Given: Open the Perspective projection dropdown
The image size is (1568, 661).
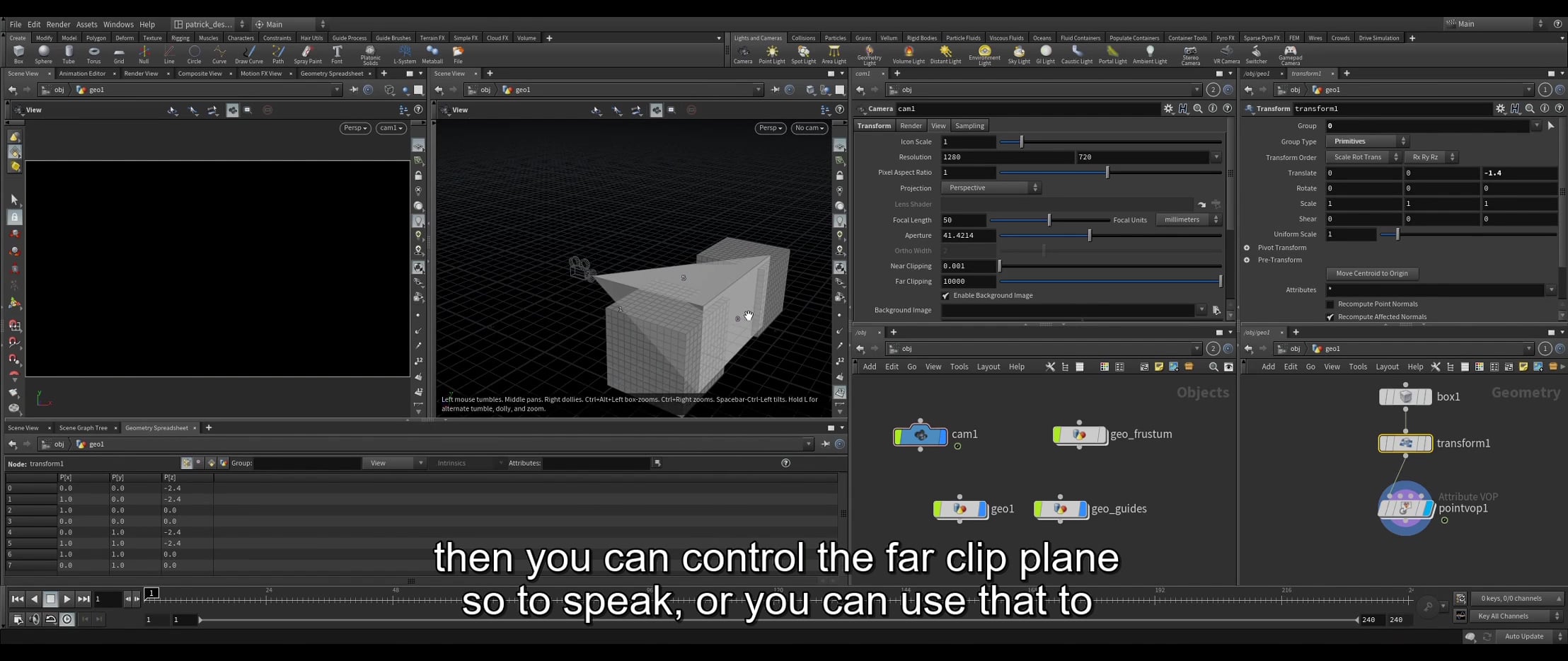Looking at the screenshot, I should coord(990,187).
